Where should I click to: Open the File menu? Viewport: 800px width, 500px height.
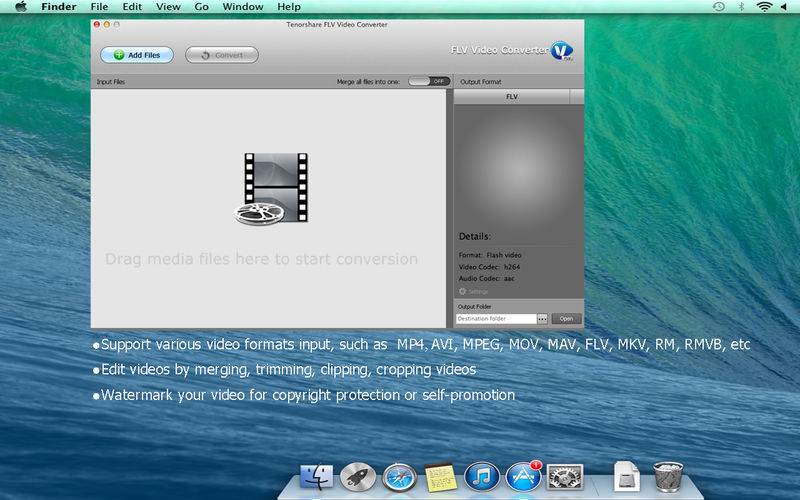[99, 7]
